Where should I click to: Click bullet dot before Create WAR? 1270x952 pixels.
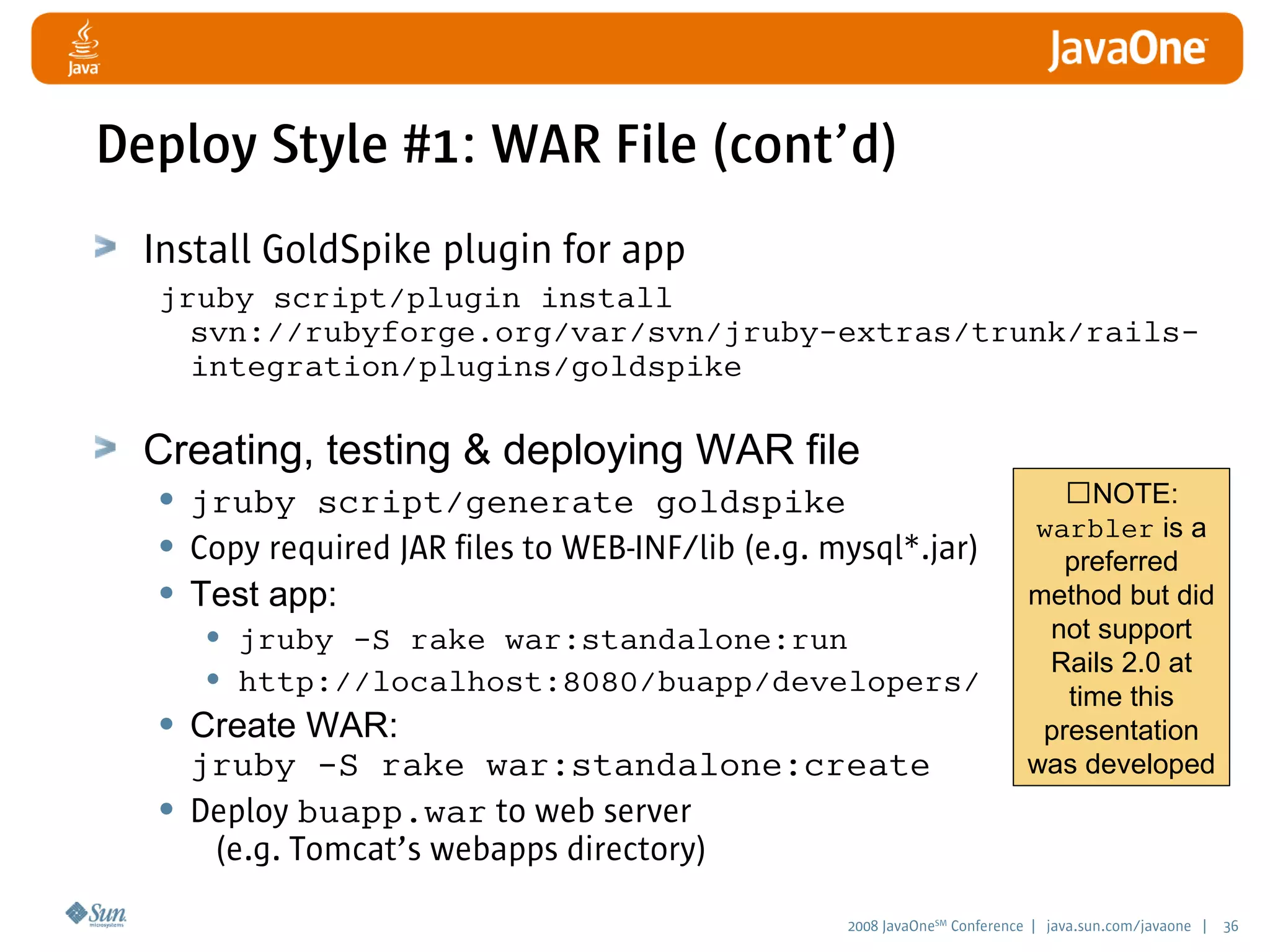166,723
